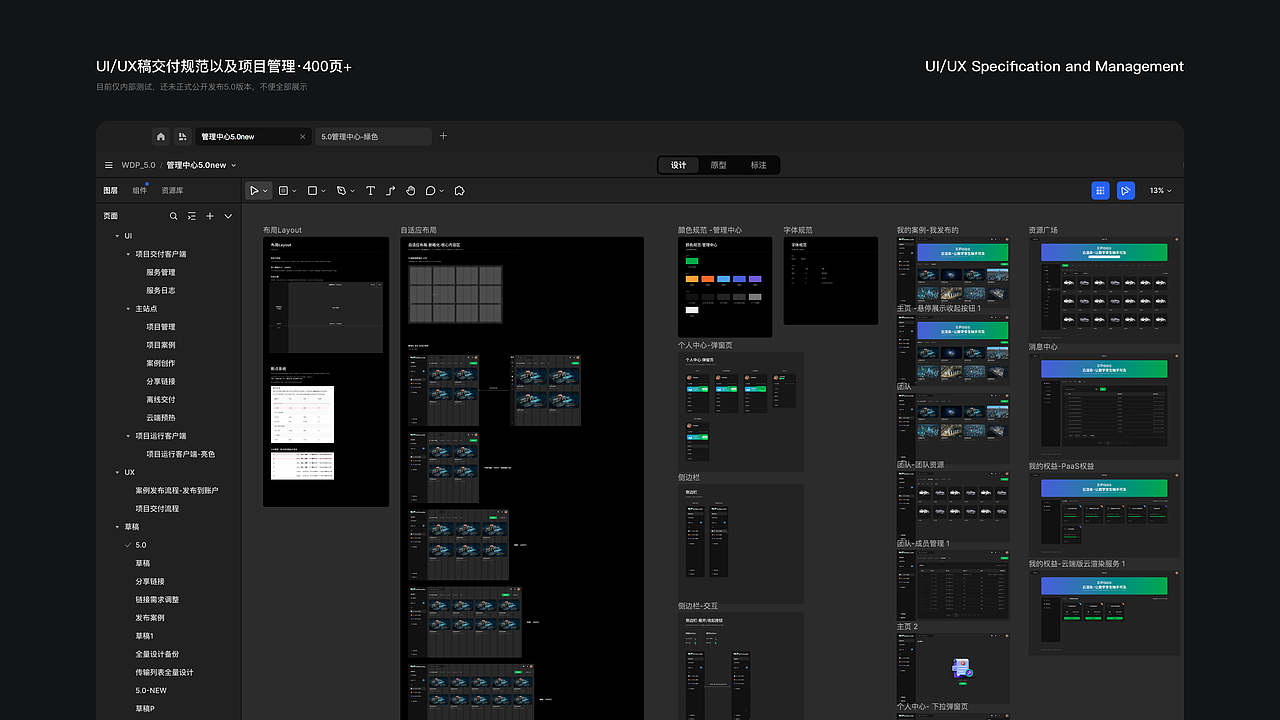Image resolution: width=1280 pixels, height=720 pixels.
Task: Pick the green brand color swatch
Action: [692, 261]
